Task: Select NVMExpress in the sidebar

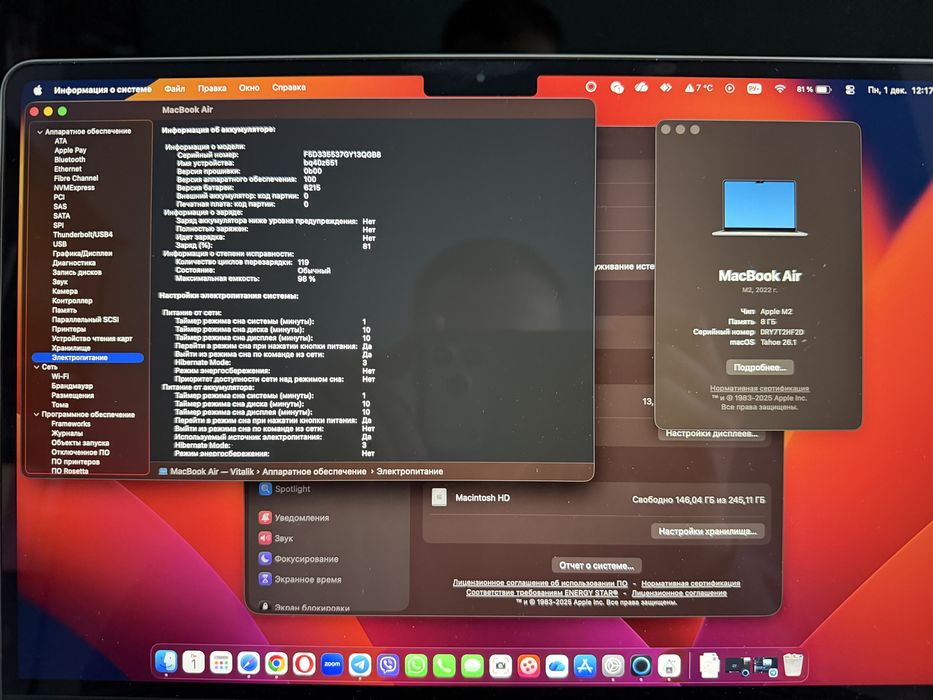Action: tap(74, 188)
